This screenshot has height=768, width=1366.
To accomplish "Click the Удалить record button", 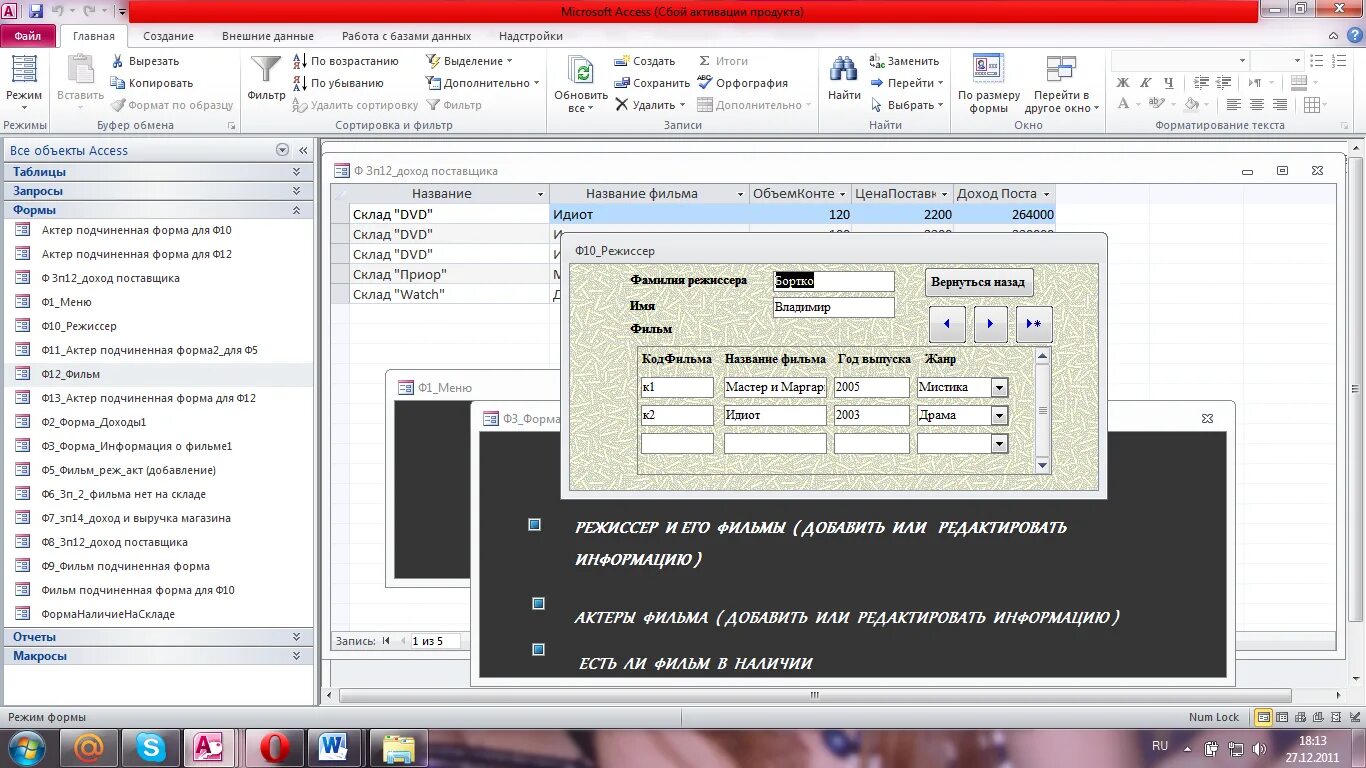I will (x=650, y=105).
